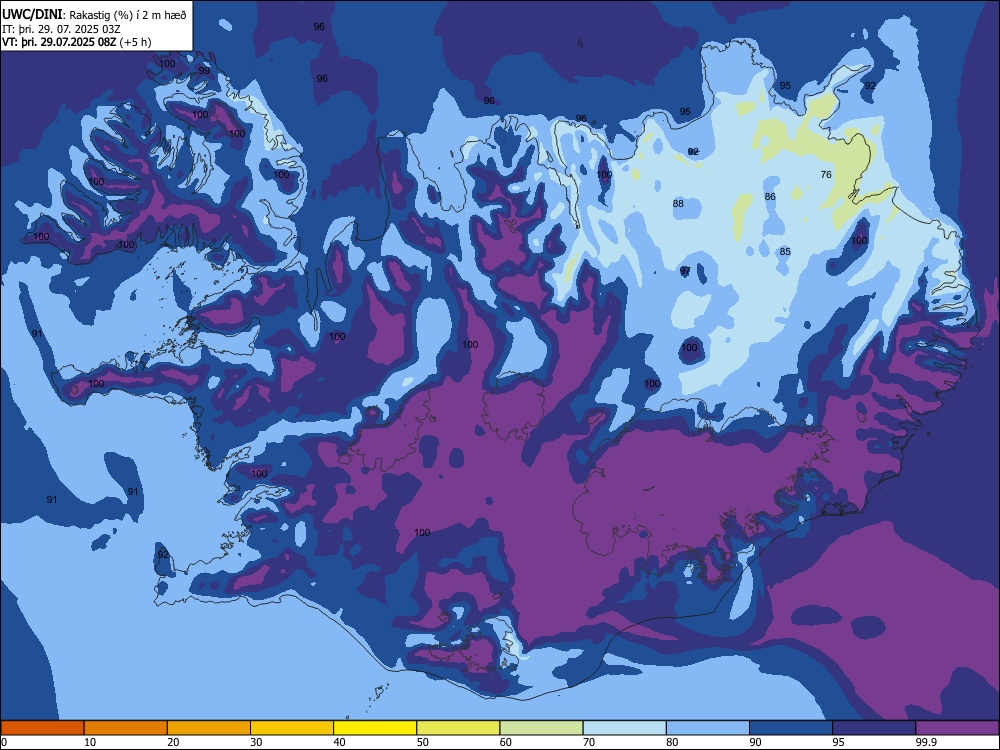Click the 95–99.9 dark navy legend swatch
Screen dimensions: 1000x750
(x=874, y=728)
